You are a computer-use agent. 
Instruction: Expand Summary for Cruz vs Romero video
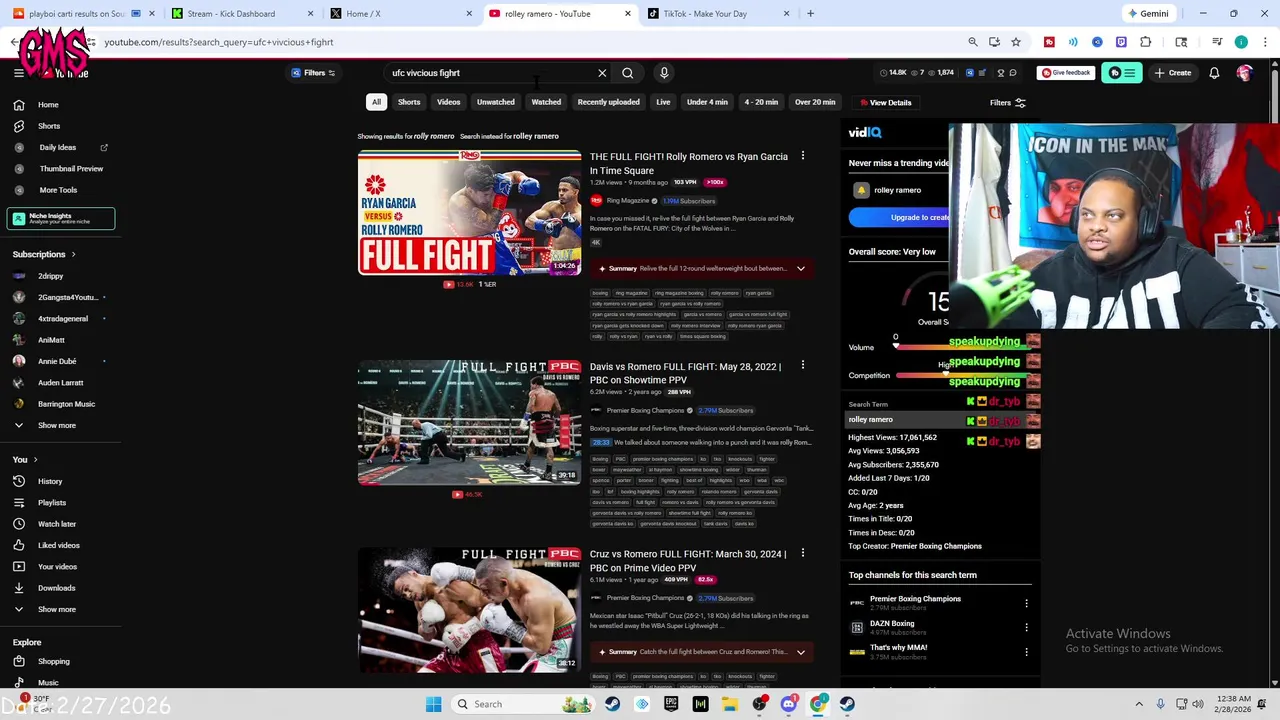[800, 652]
